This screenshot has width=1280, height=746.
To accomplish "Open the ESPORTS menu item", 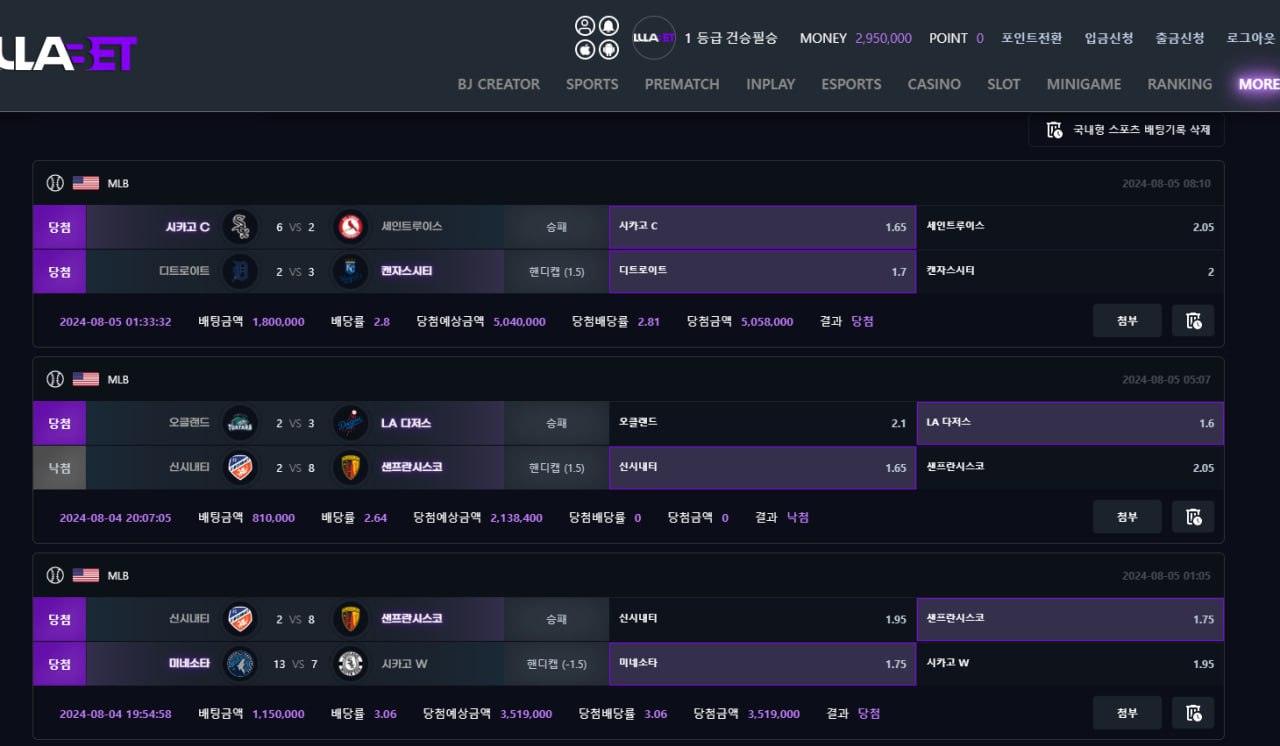I will pos(852,84).
